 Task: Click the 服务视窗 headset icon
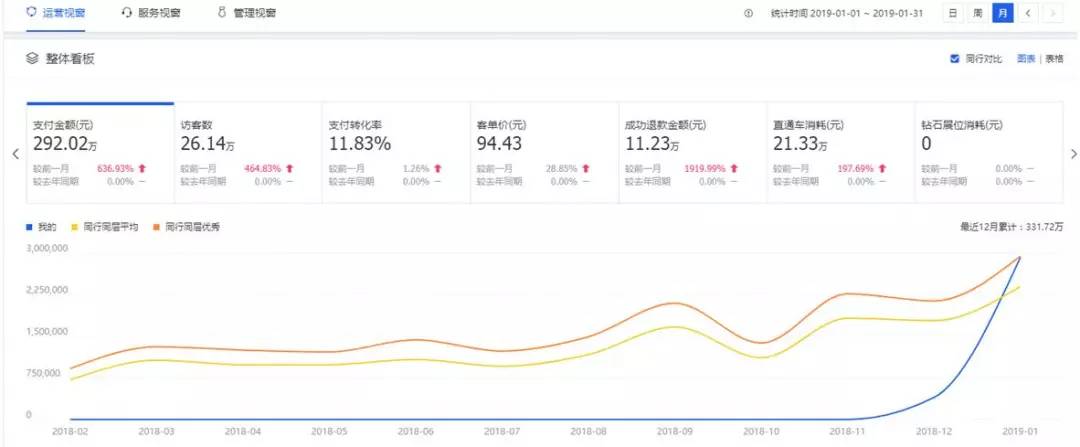point(126,13)
